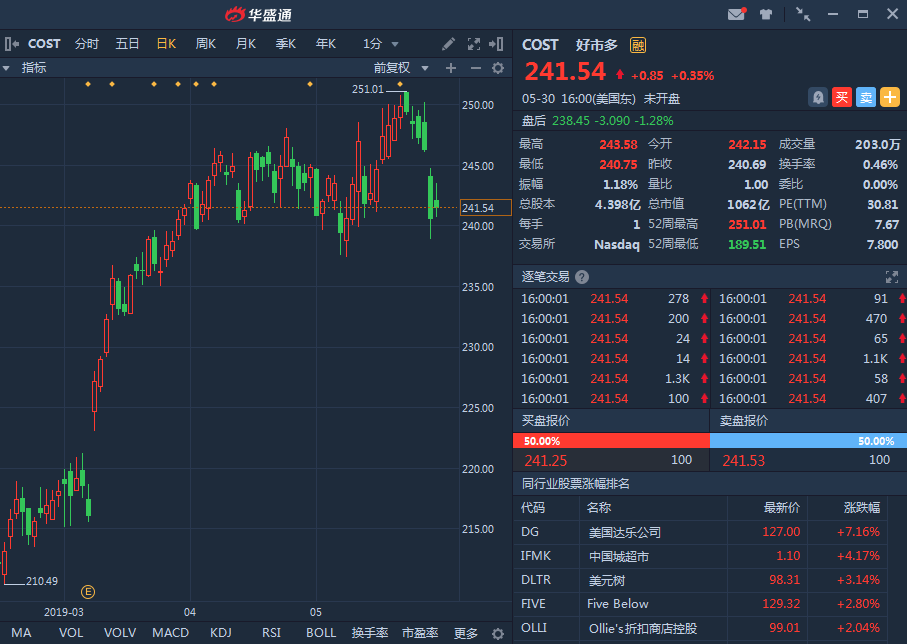Switch to 分时 chart tab
The image size is (907, 644).
87,44
